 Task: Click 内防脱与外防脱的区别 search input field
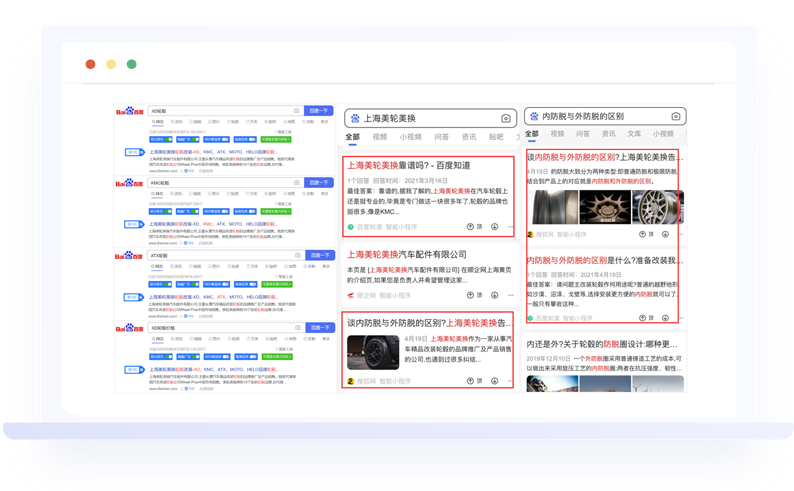605,116
